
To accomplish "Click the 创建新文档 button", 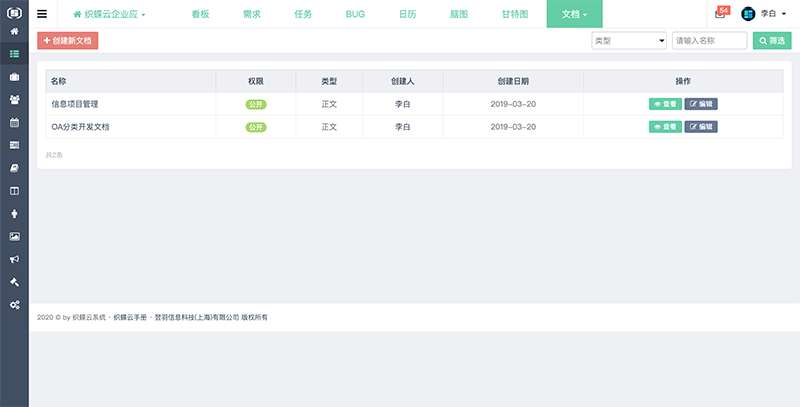I will pyautogui.click(x=68, y=41).
